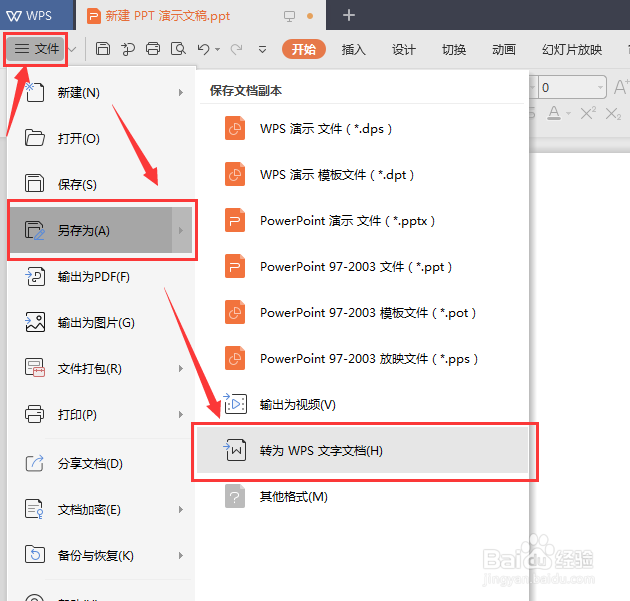Switch to the 动画 ribbon tab
Screen dimensions: 630x601
(504, 49)
